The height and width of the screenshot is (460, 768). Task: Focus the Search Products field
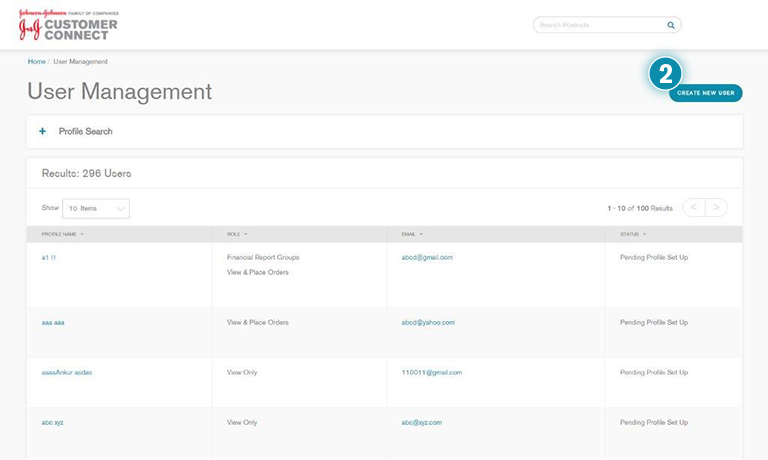[x=600, y=25]
